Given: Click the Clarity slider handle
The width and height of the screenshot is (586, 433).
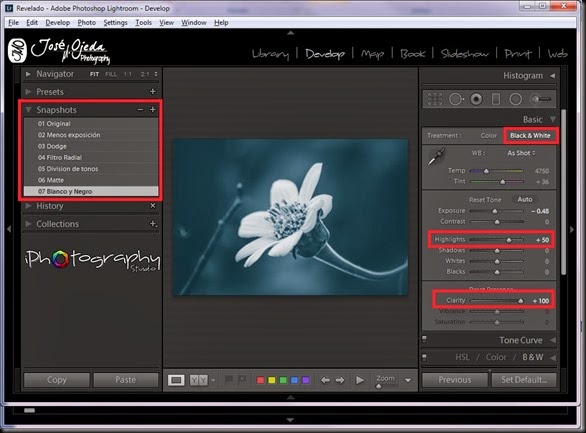Looking at the screenshot, I should pyautogui.click(x=521, y=301).
